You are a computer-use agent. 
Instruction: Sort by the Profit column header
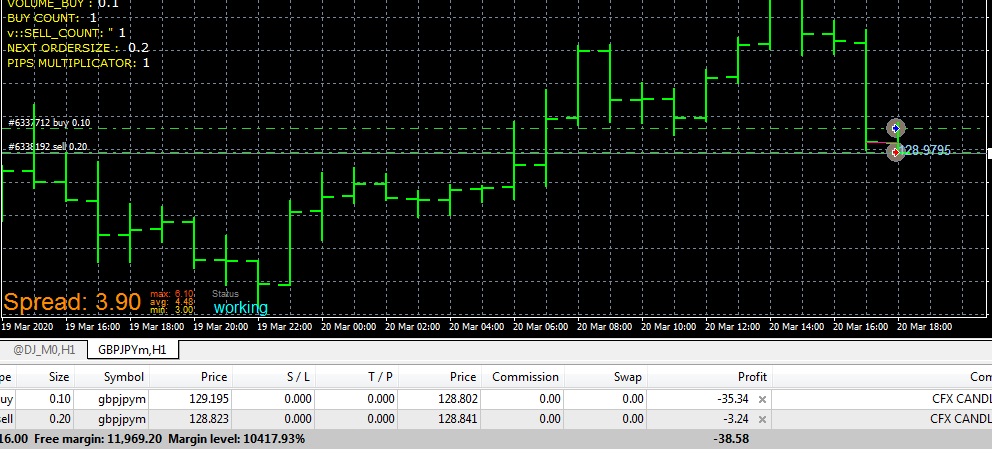752,377
